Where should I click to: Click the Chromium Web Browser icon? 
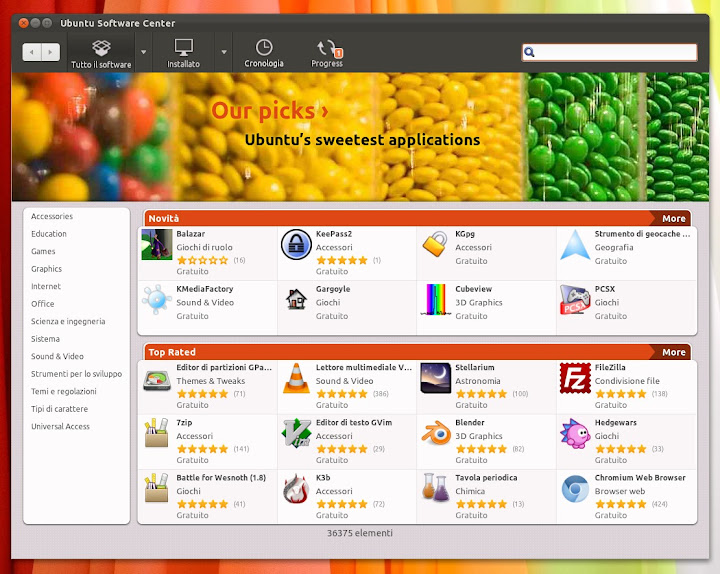(x=575, y=488)
